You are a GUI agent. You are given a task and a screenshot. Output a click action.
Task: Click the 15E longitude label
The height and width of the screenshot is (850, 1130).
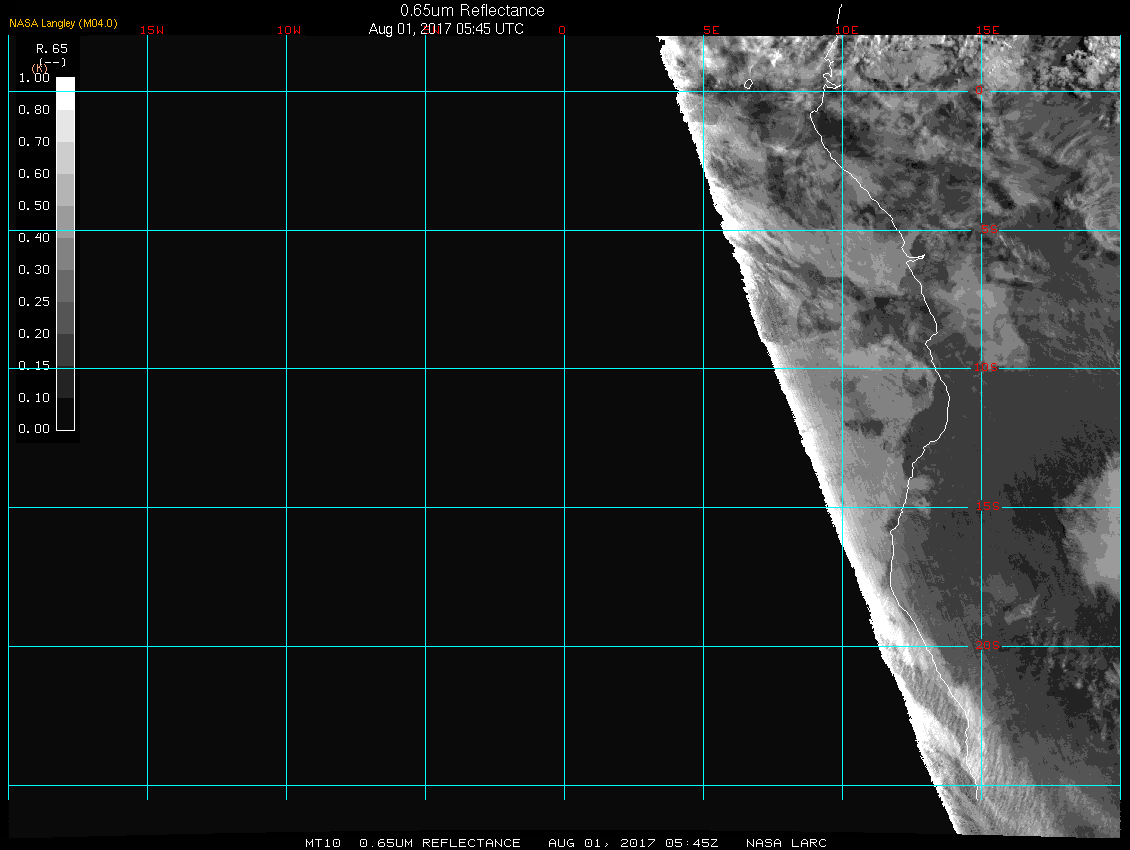(x=988, y=30)
